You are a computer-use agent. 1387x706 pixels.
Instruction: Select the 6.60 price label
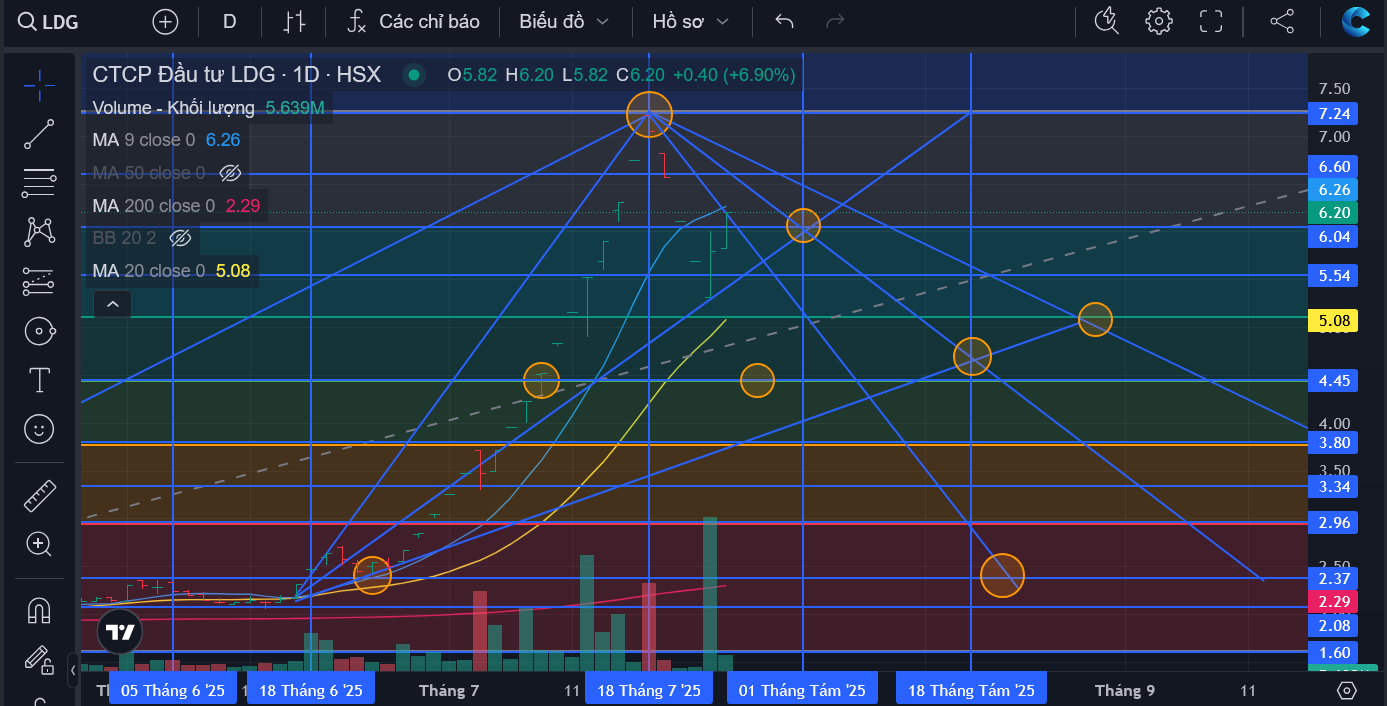pyautogui.click(x=1335, y=167)
